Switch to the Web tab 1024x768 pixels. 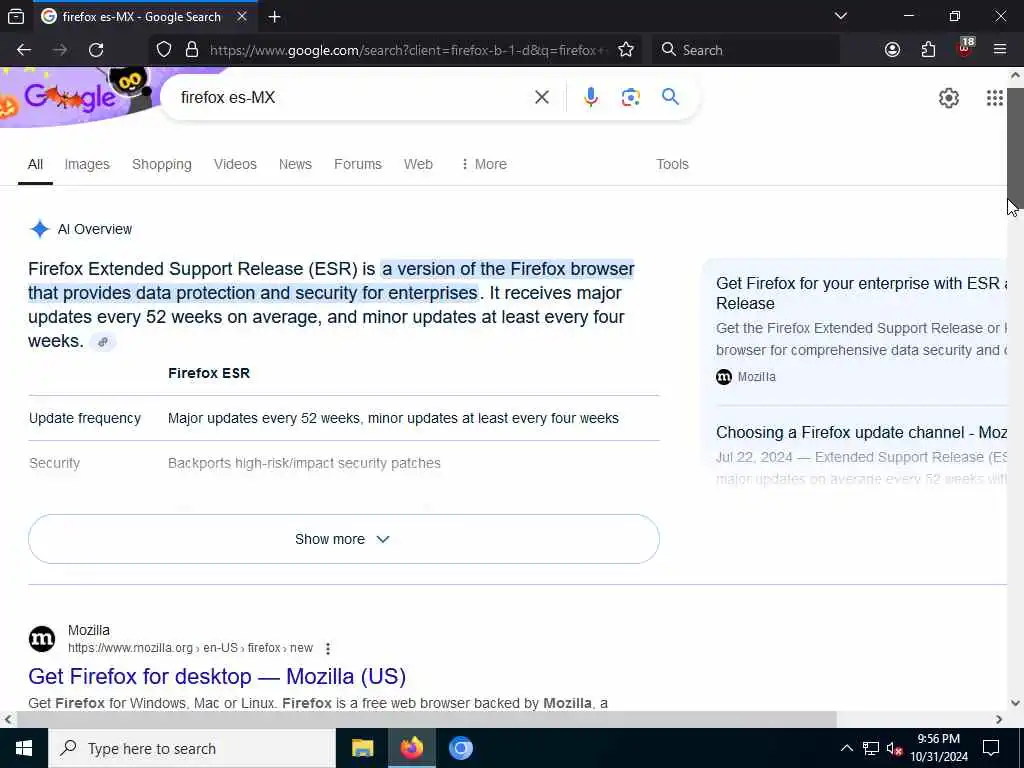point(418,165)
